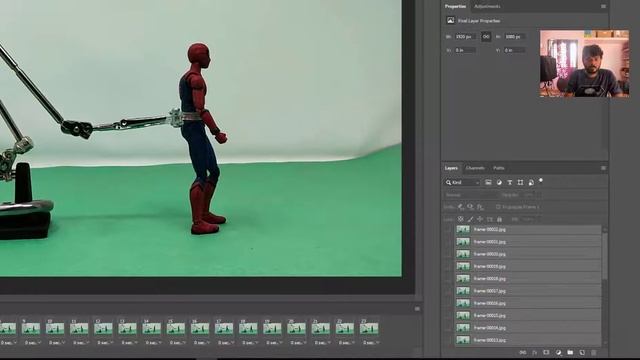Toggle visibility of frame-00019.jpg layer
Screen dimensions: 640x360
pos(449,267)
